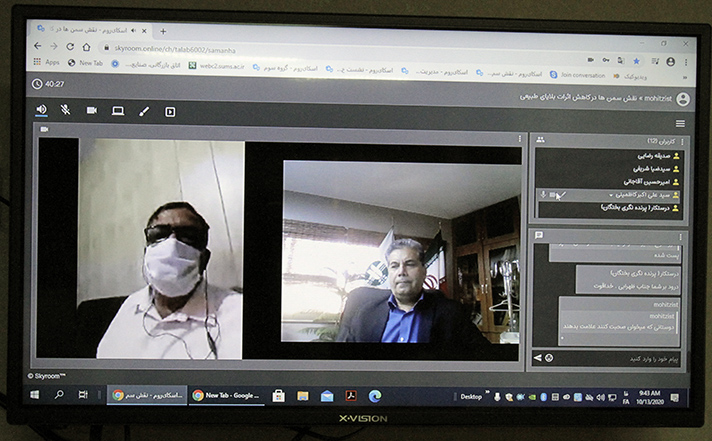Screen dimensions: 712x441
Task: Click the chat message input field
Action: coord(618,358)
